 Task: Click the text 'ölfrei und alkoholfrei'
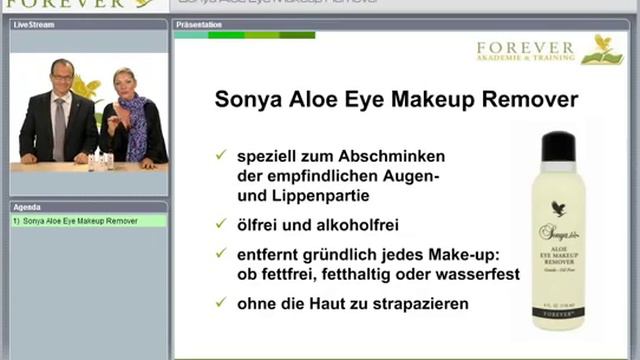(318, 225)
